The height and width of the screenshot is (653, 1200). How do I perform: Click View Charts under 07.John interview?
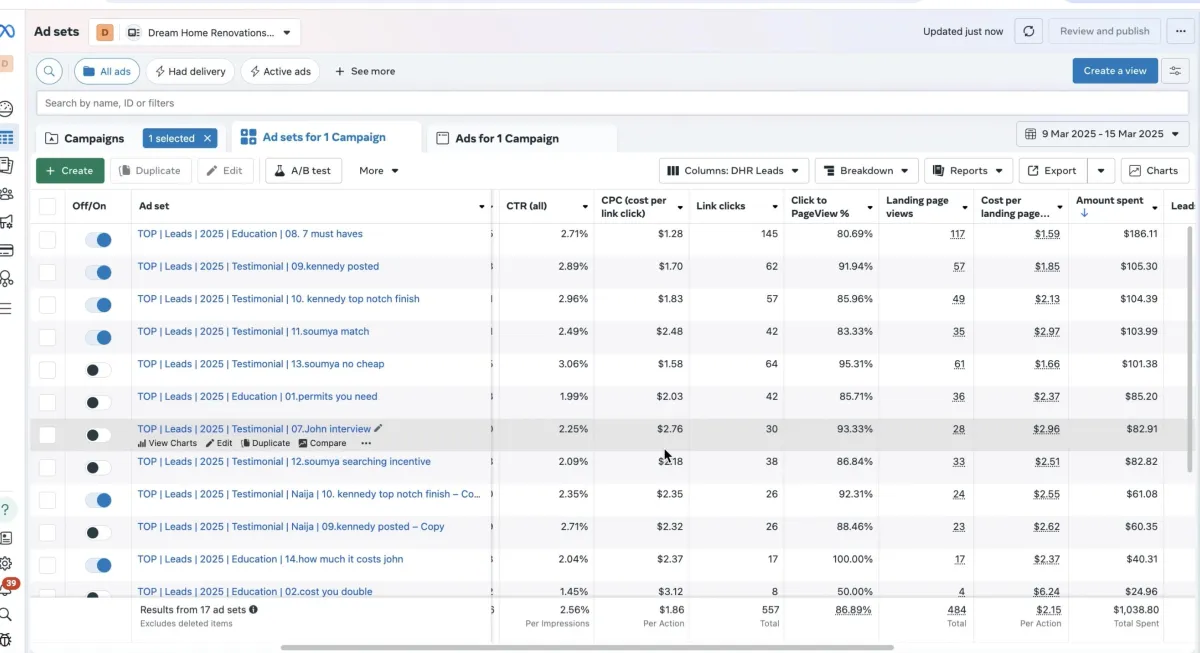[167, 443]
